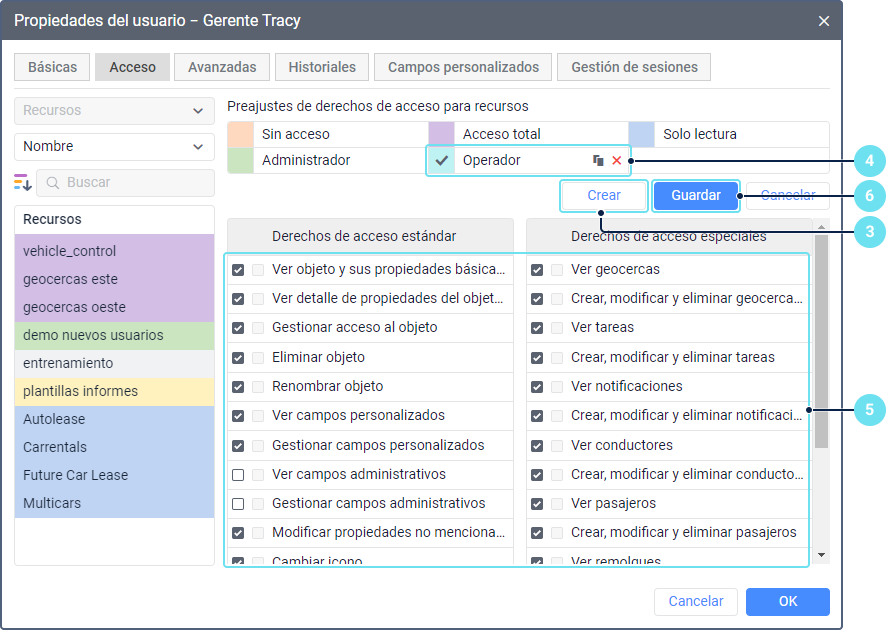Screen dimensions: 886x630
Task: Click the scrollbar down arrow in rights list
Action: click(821, 554)
